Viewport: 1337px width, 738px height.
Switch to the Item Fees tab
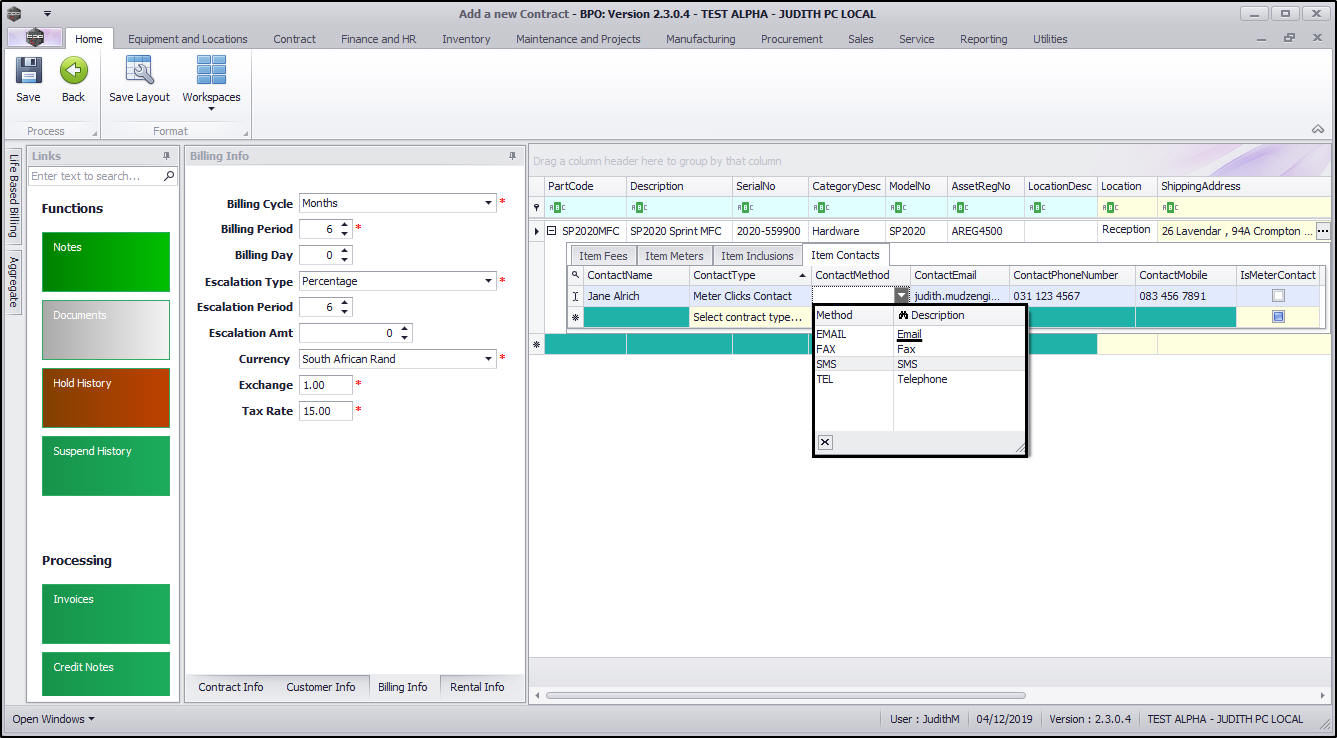pyautogui.click(x=603, y=256)
